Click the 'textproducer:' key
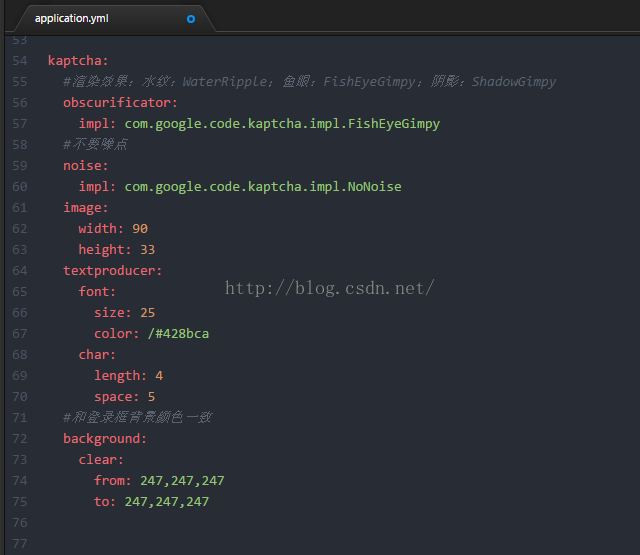640x555 pixels. point(113,271)
